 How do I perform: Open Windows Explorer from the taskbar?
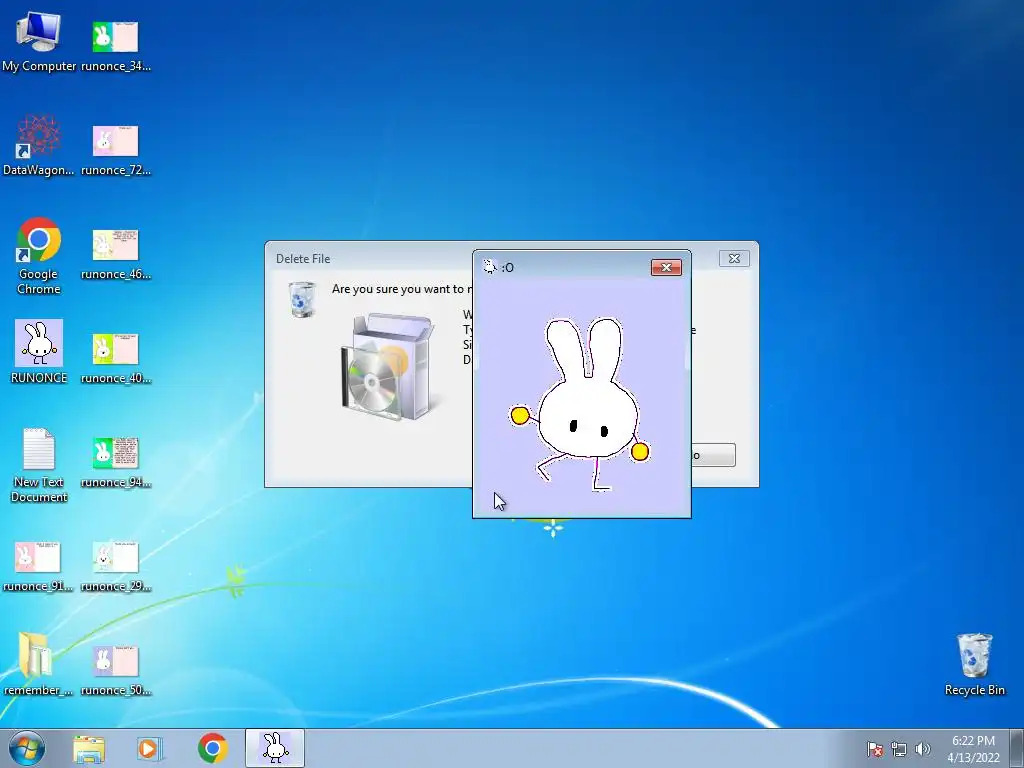[89, 748]
